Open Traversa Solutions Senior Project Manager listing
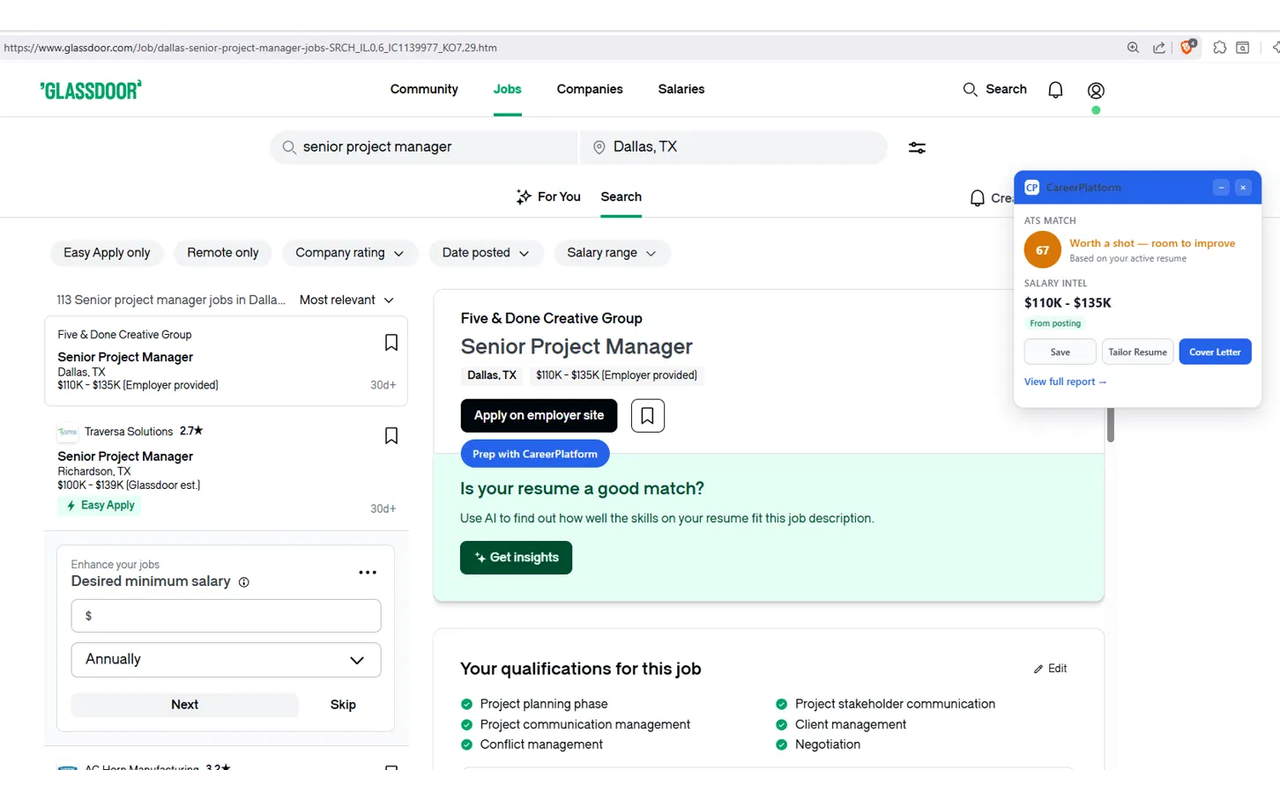 pyautogui.click(x=125, y=456)
